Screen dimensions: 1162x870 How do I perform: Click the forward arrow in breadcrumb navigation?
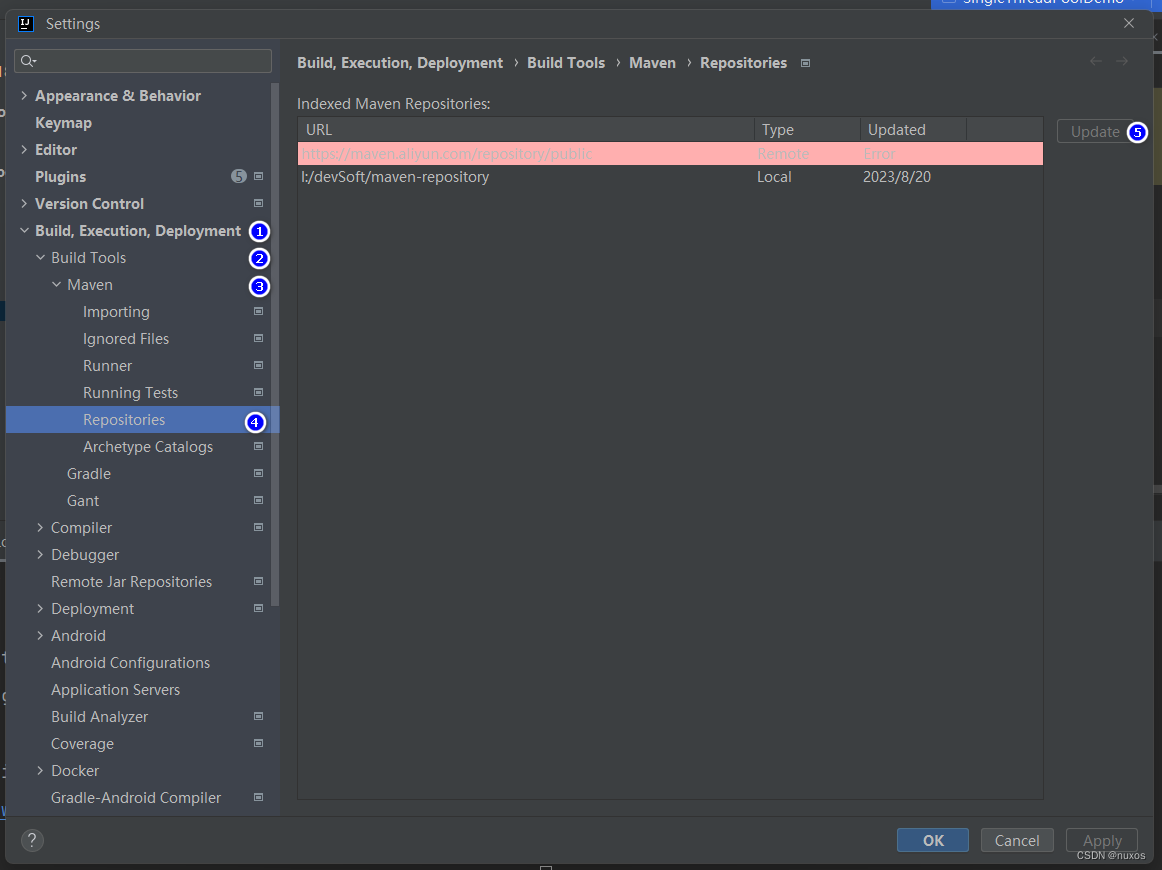click(1122, 61)
